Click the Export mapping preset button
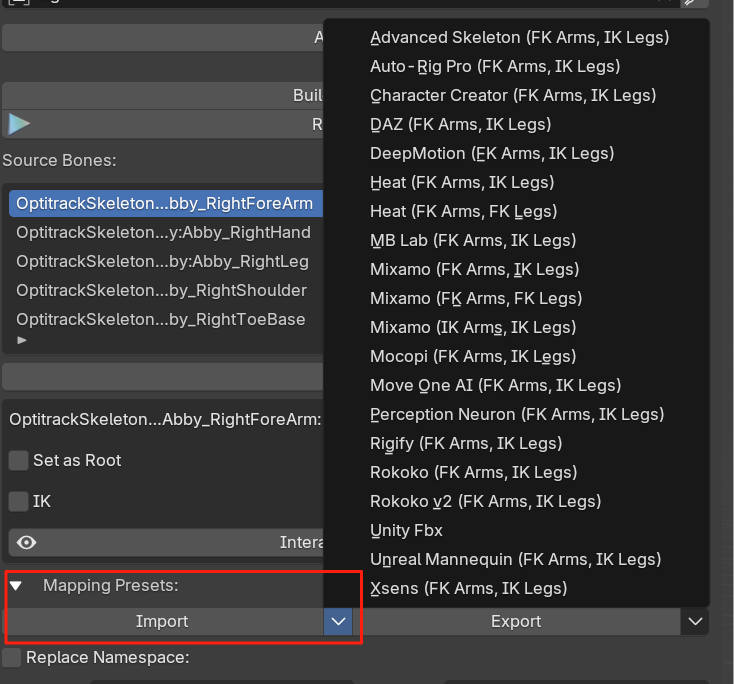This screenshot has width=734, height=684. point(516,622)
